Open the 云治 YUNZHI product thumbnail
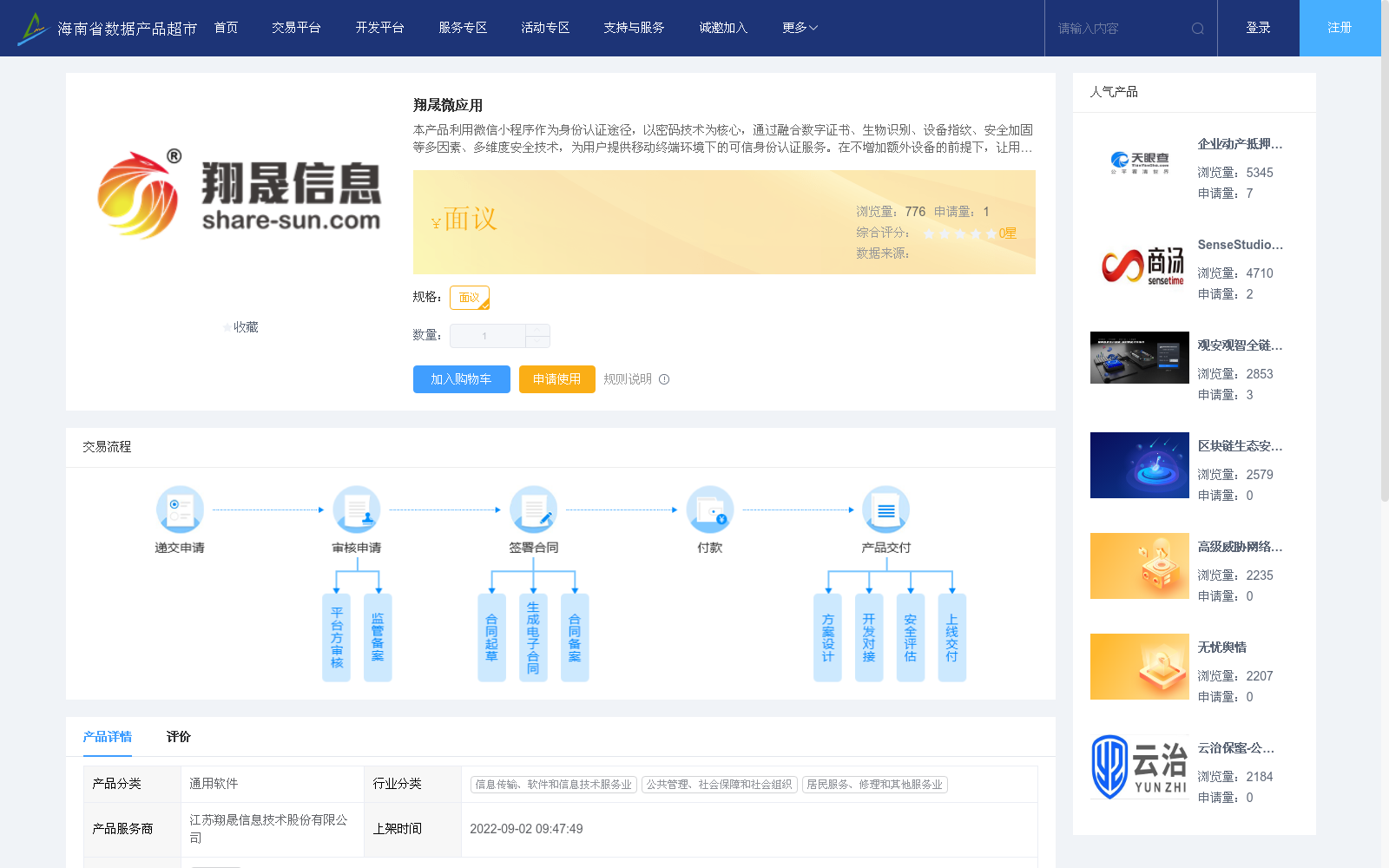 pos(1140,767)
